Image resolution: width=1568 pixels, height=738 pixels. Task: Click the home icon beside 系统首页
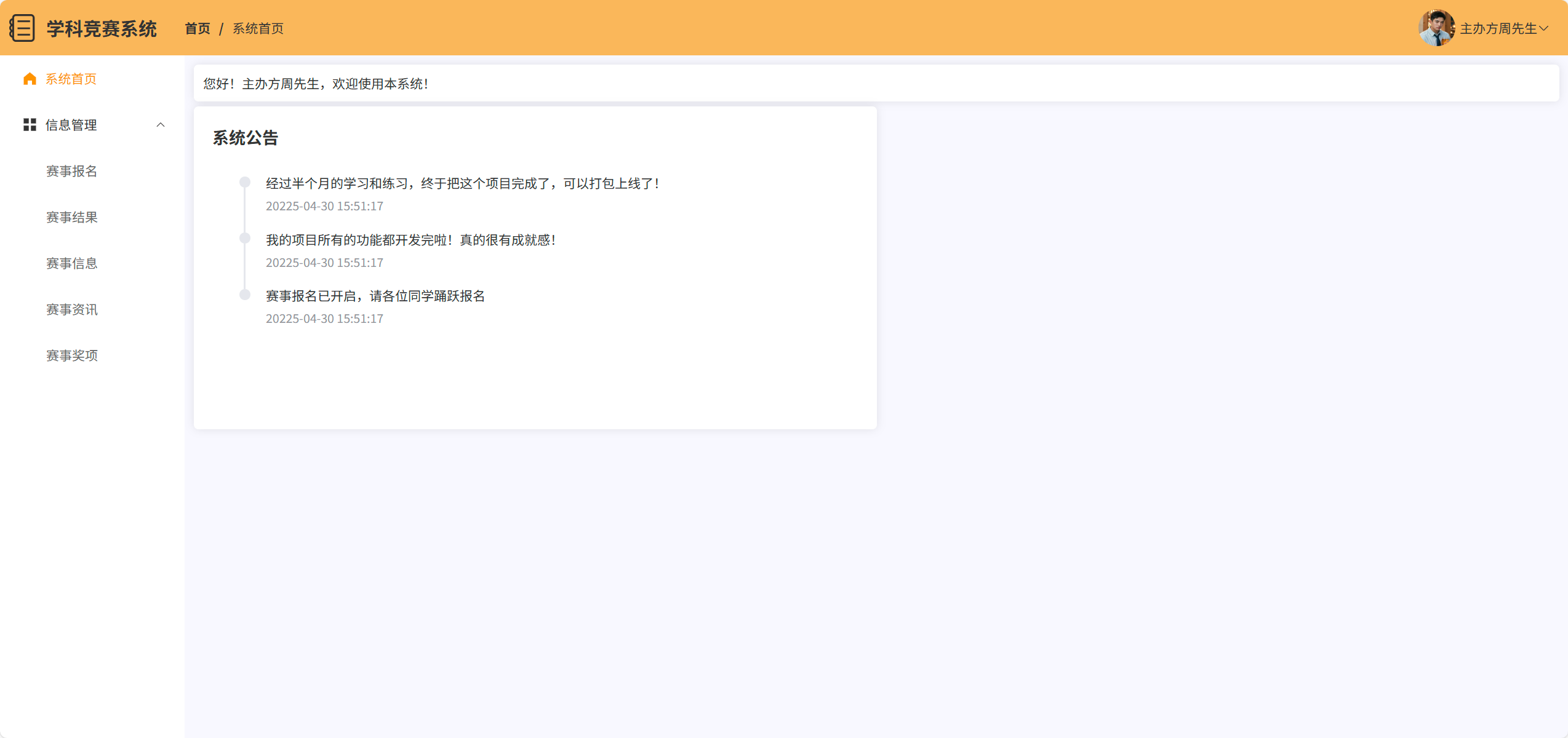(x=30, y=79)
